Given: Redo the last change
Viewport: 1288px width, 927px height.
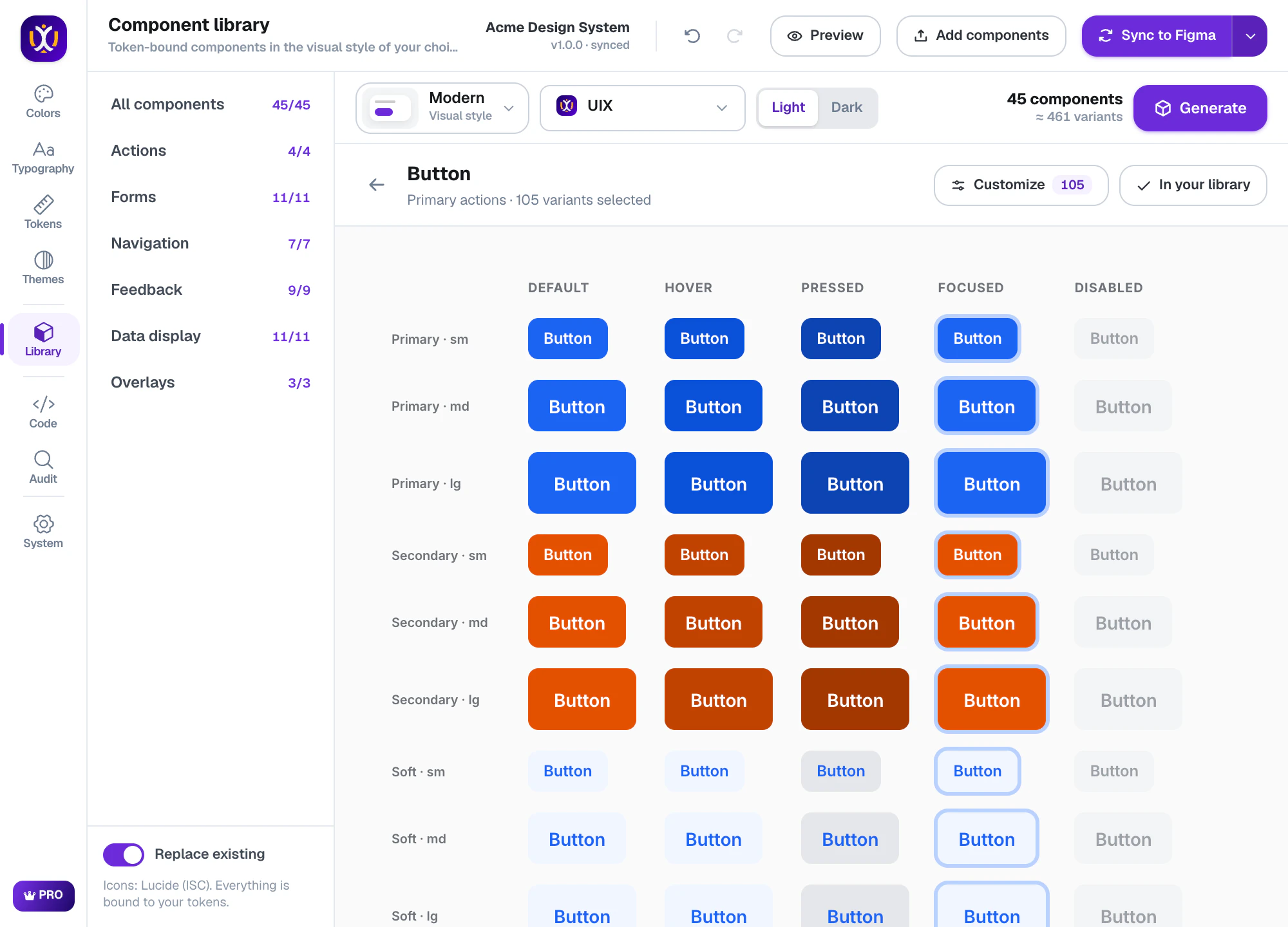Looking at the screenshot, I should tap(735, 36).
